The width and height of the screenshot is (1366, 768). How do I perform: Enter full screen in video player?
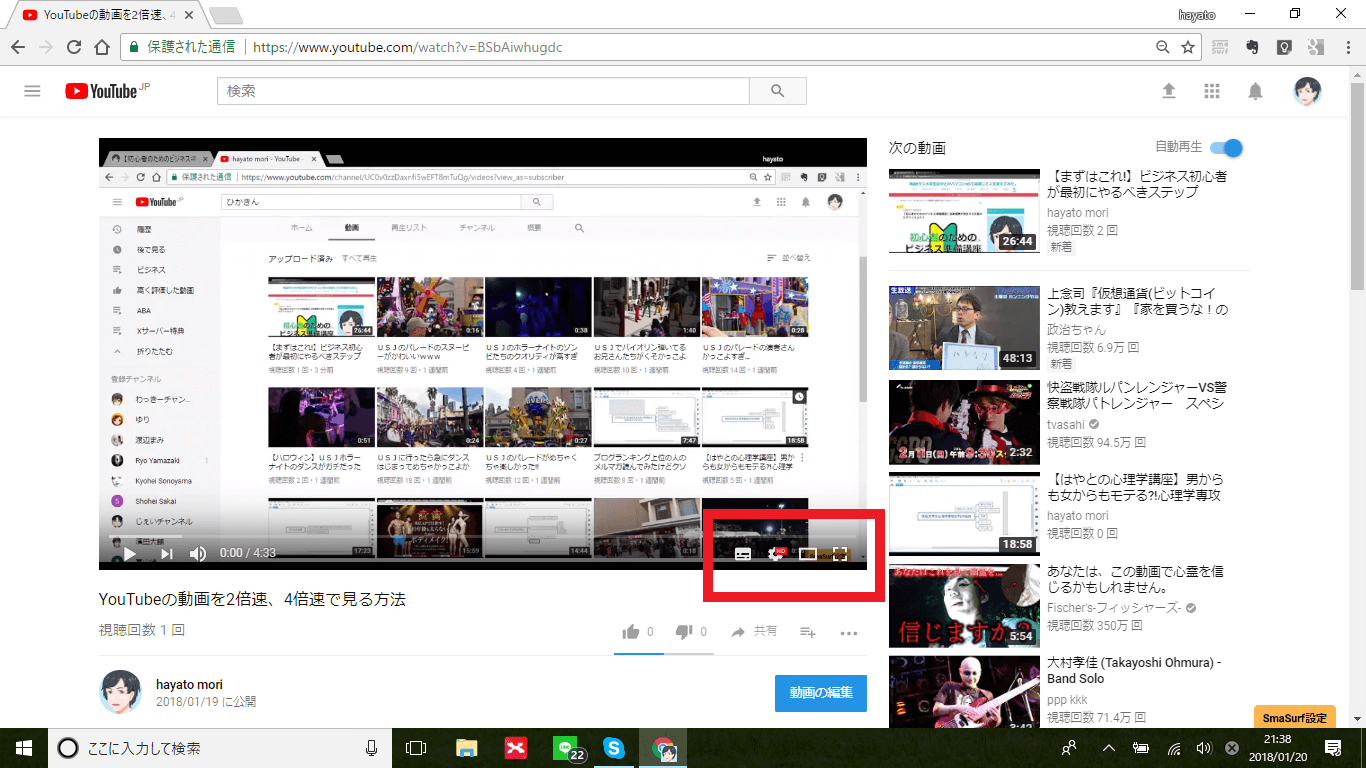[840, 553]
